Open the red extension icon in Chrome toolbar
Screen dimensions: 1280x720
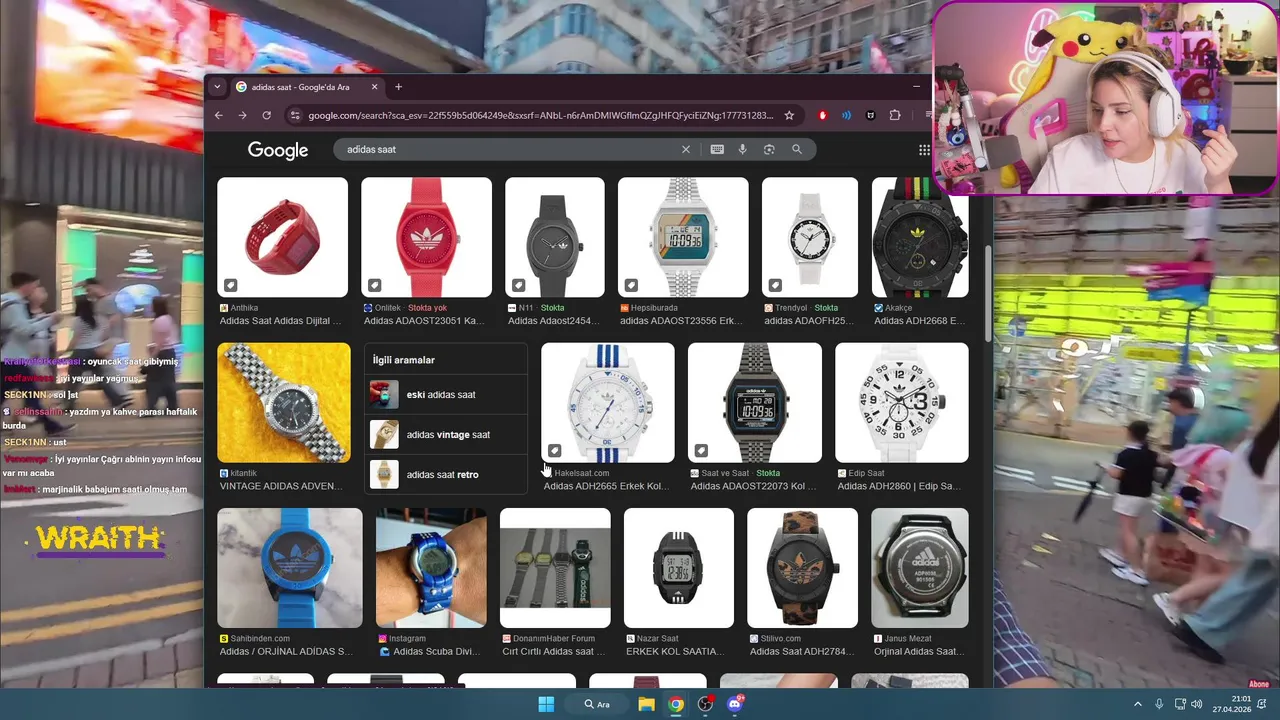823,116
